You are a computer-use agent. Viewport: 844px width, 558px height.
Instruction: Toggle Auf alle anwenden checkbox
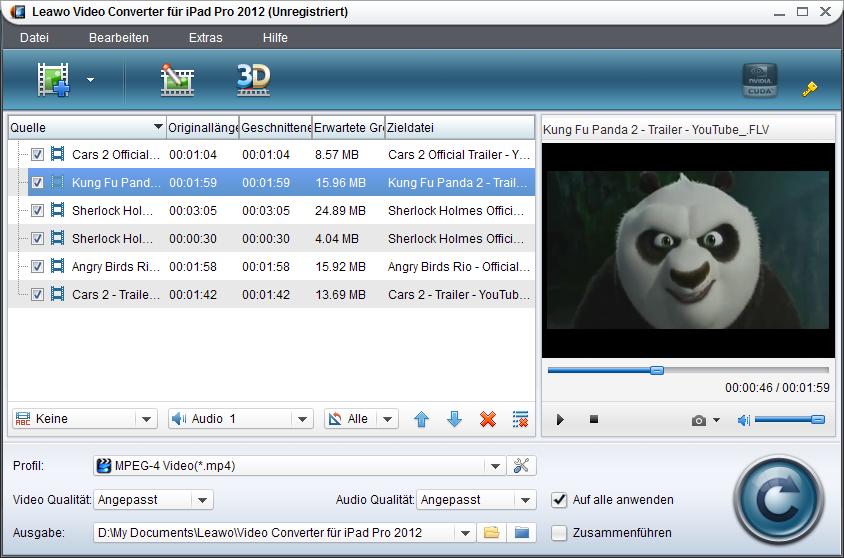(x=559, y=499)
